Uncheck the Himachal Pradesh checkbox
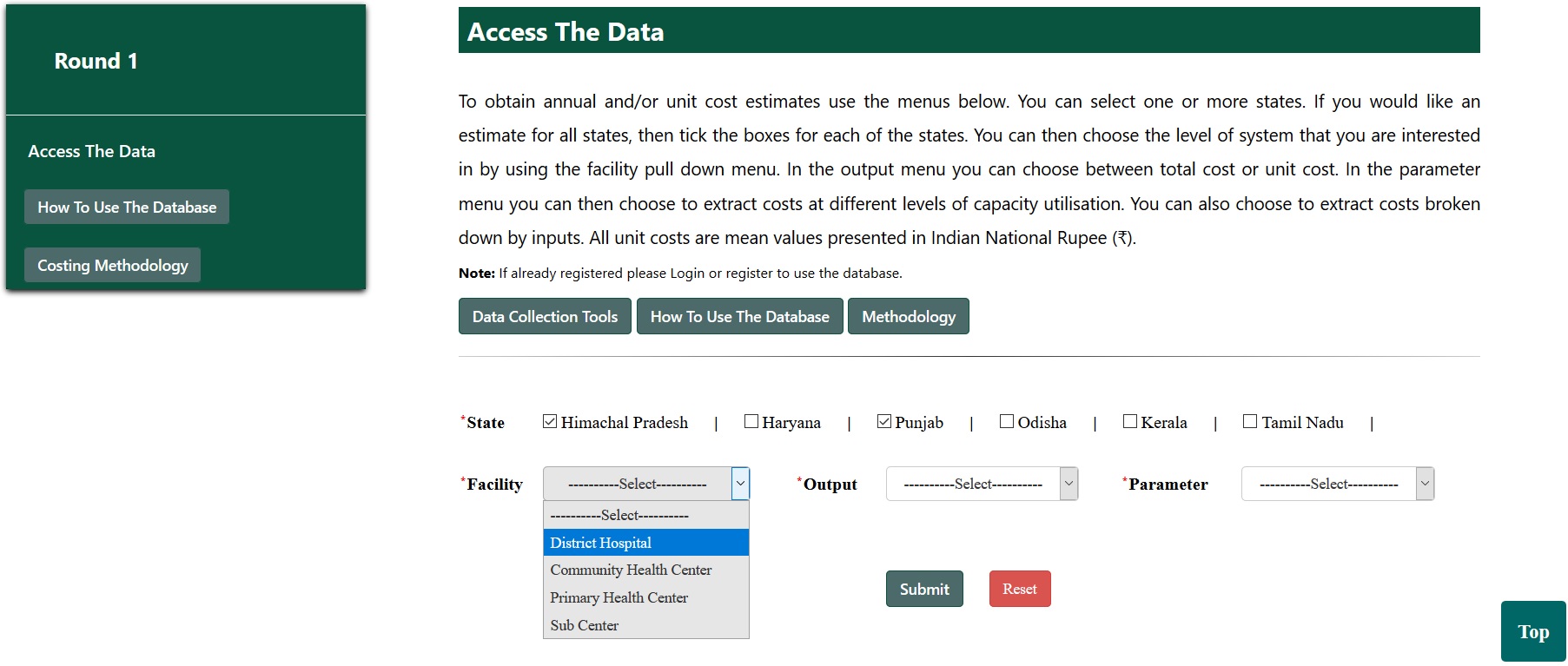The height and width of the screenshot is (666, 1568). (x=550, y=421)
